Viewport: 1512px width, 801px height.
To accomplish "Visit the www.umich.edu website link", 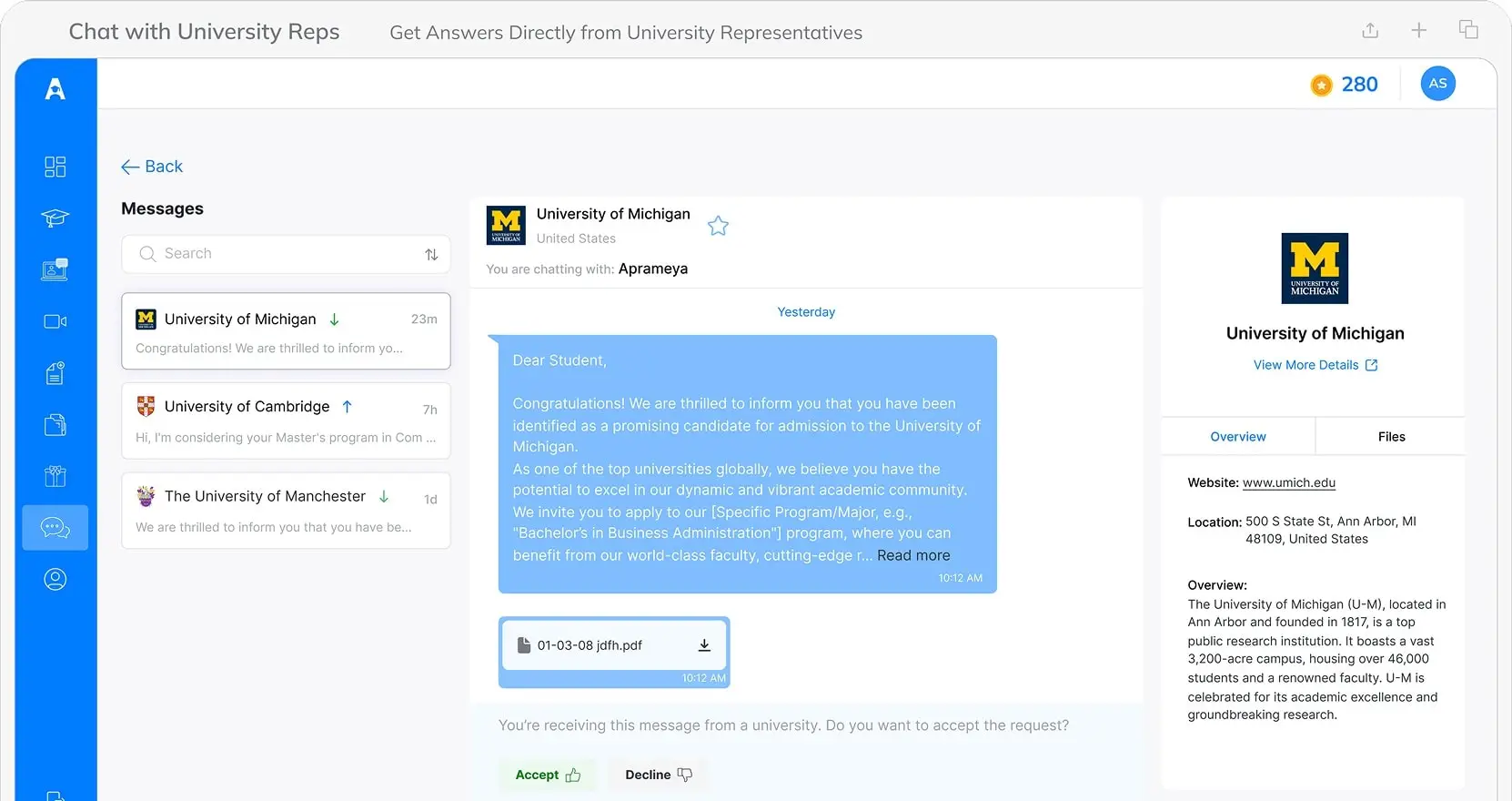I will tap(1288, 482).
